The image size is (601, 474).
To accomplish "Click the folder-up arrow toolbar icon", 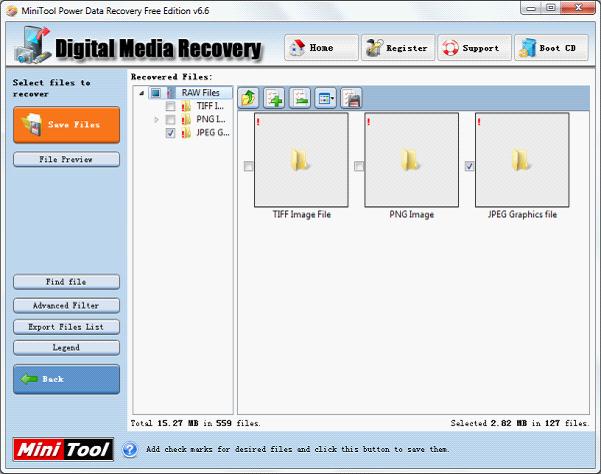I will (248, 98).
